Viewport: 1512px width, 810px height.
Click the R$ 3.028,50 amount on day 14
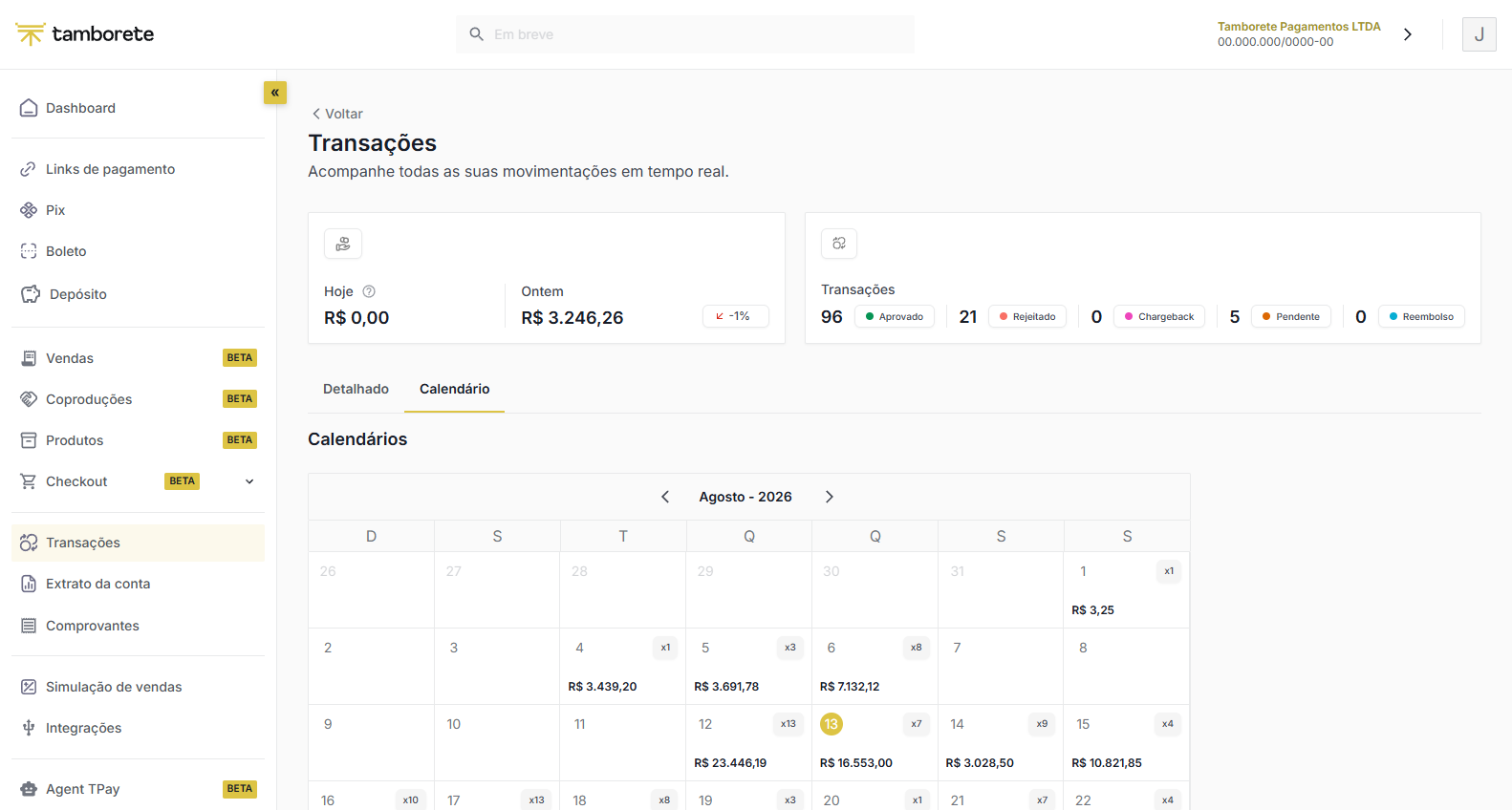point(980,763)
